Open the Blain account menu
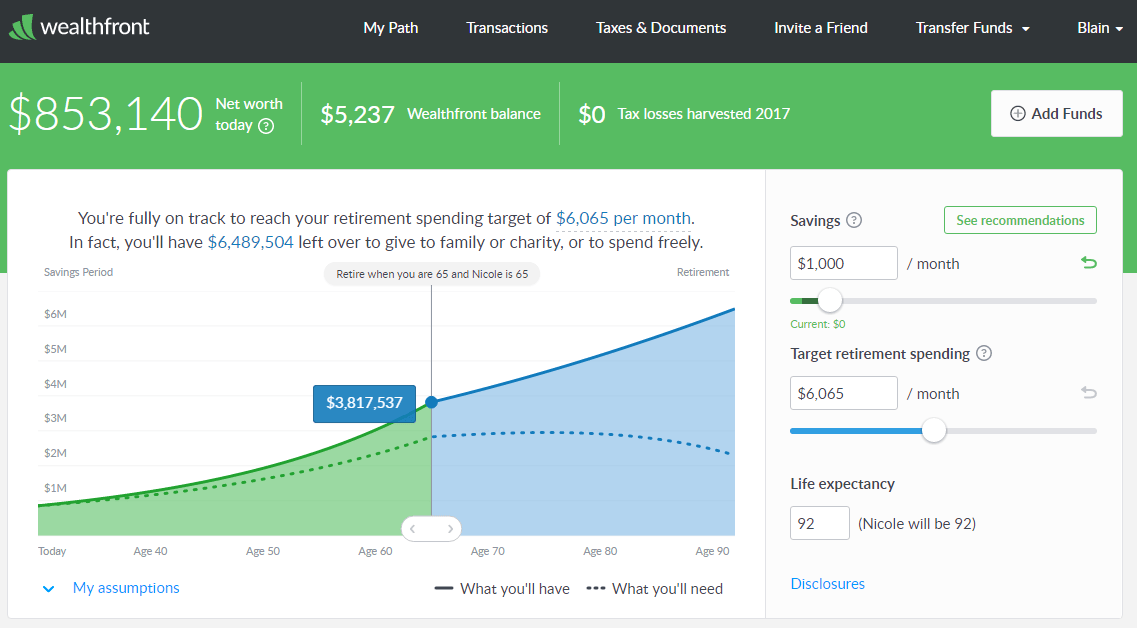Viewport: 1137px width, 628px height. 1100,28
